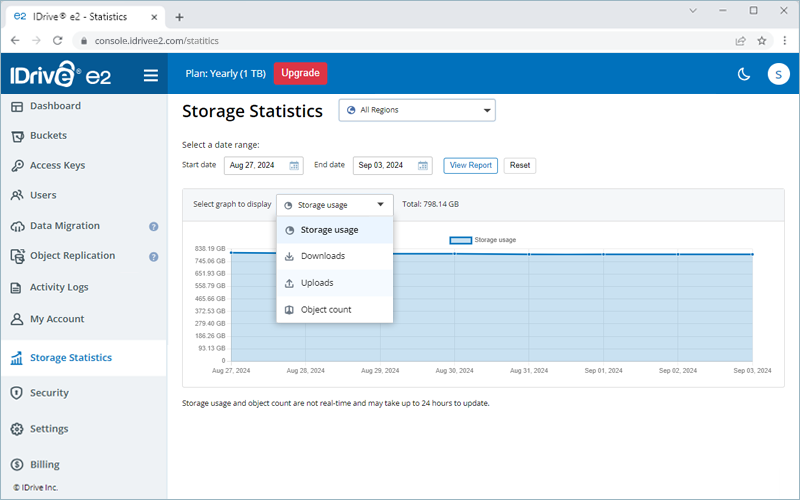Viewport: 800px width, 500px height.
Task: Click the Start date input field
Action: [255, 165]
